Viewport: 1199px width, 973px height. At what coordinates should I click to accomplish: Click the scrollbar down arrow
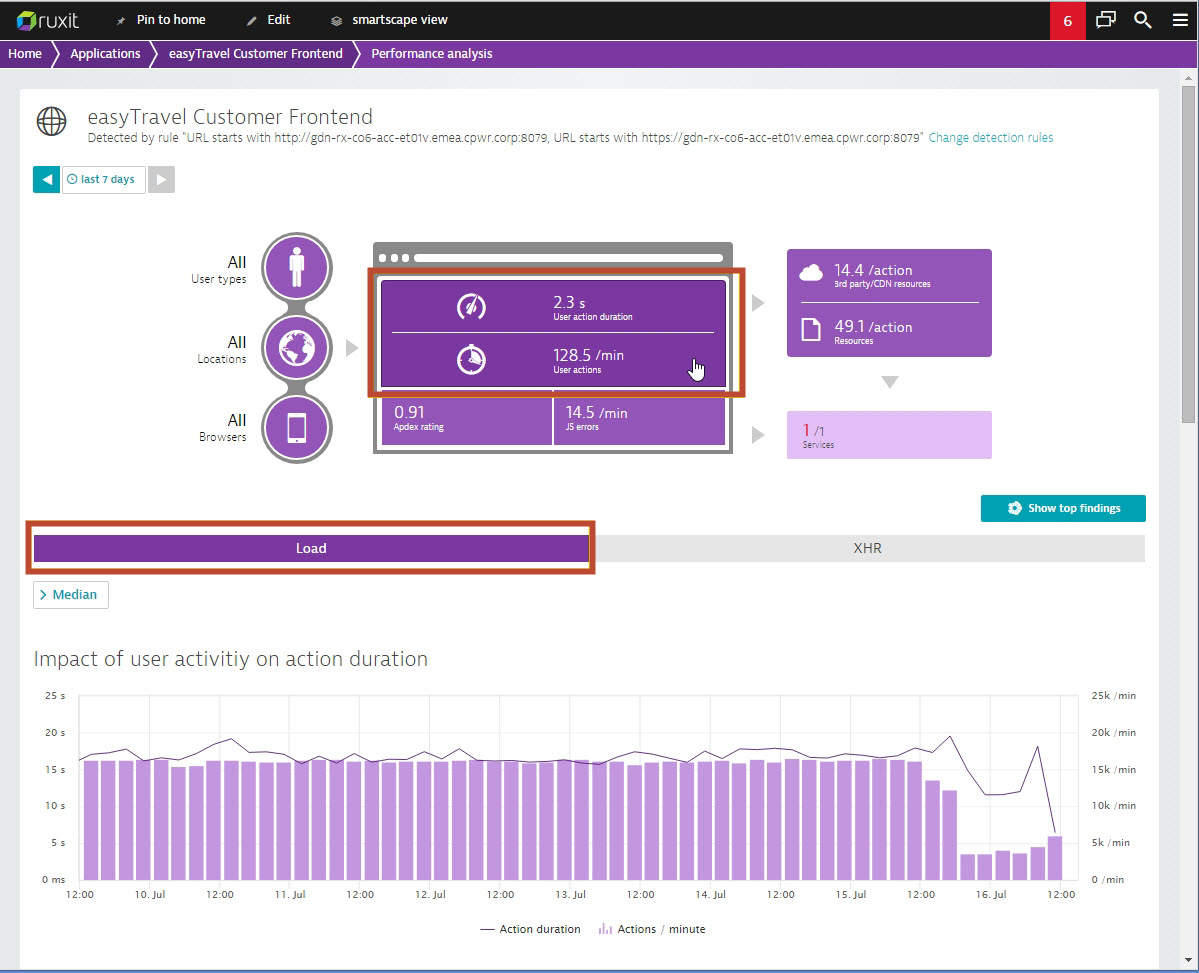(1188, 959)
